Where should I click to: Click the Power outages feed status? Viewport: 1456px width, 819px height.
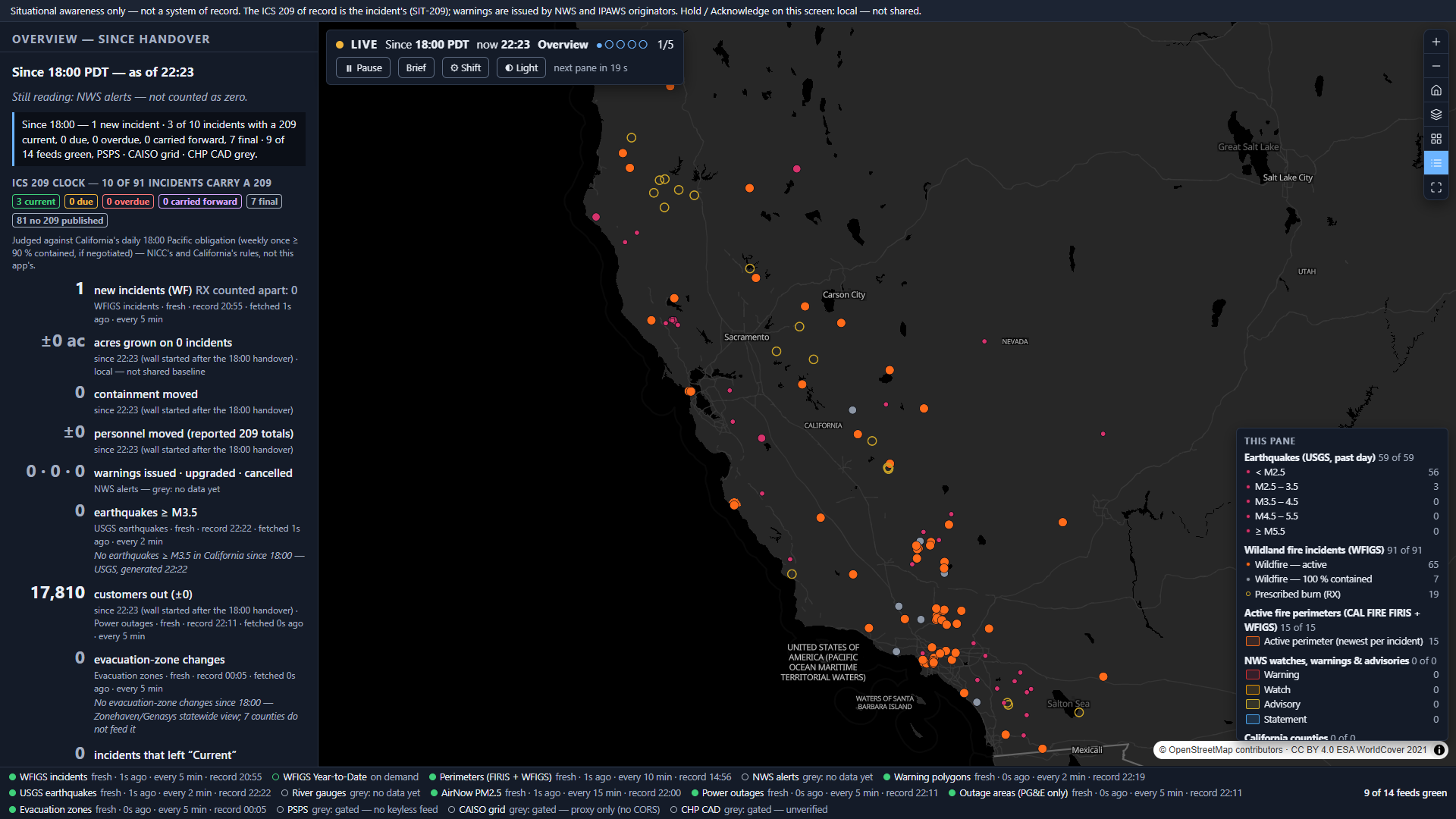[814, 793]
